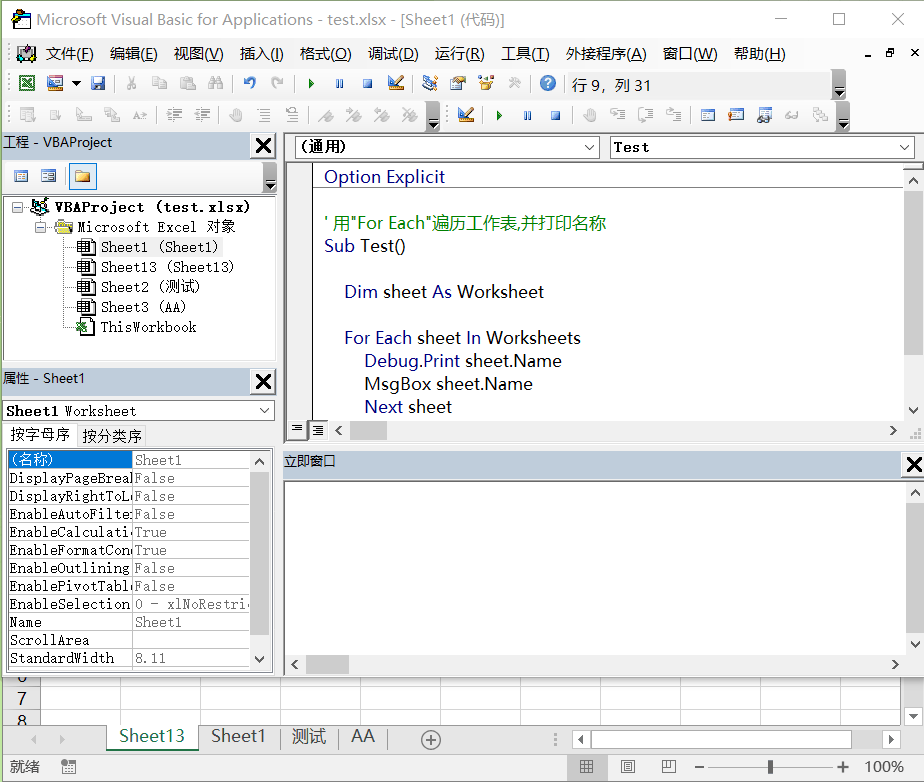Open the Watch Window icon in the debug toolbar
924x782 pixels.
(764, 115)
